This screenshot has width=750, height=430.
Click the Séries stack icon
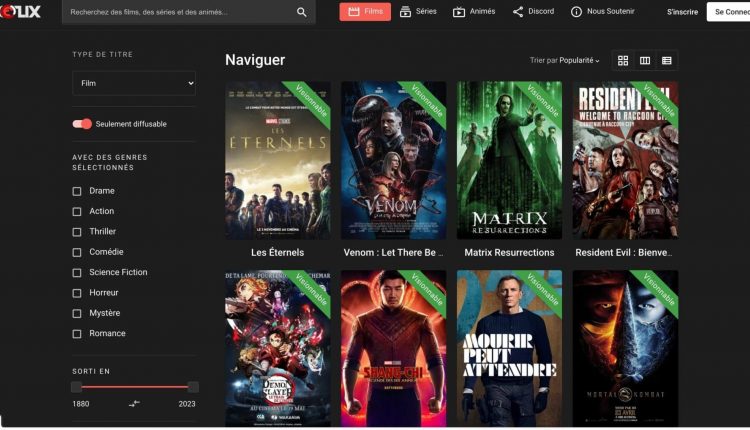(x=405, y=11)
